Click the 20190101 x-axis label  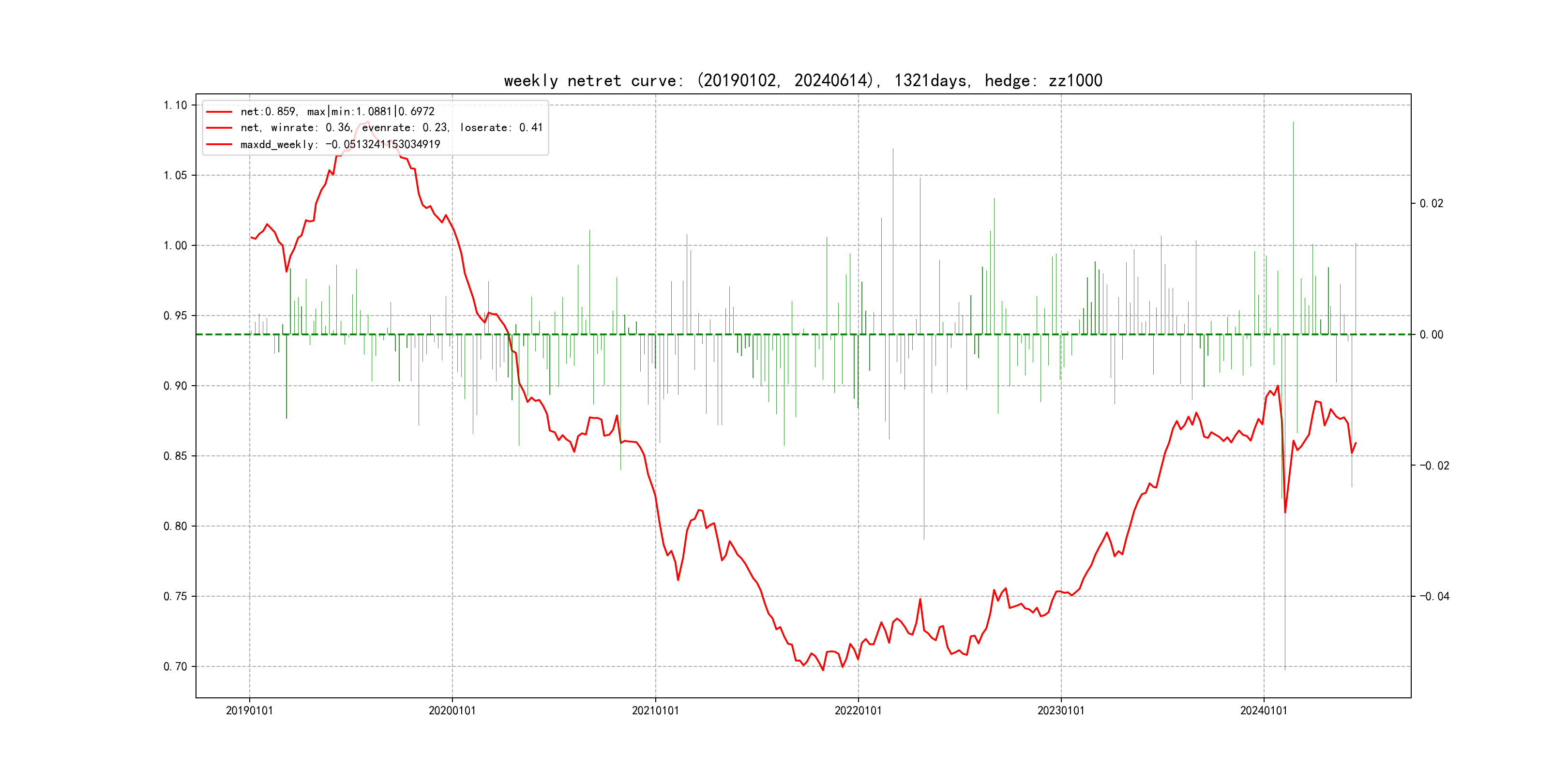click(250, 710)
